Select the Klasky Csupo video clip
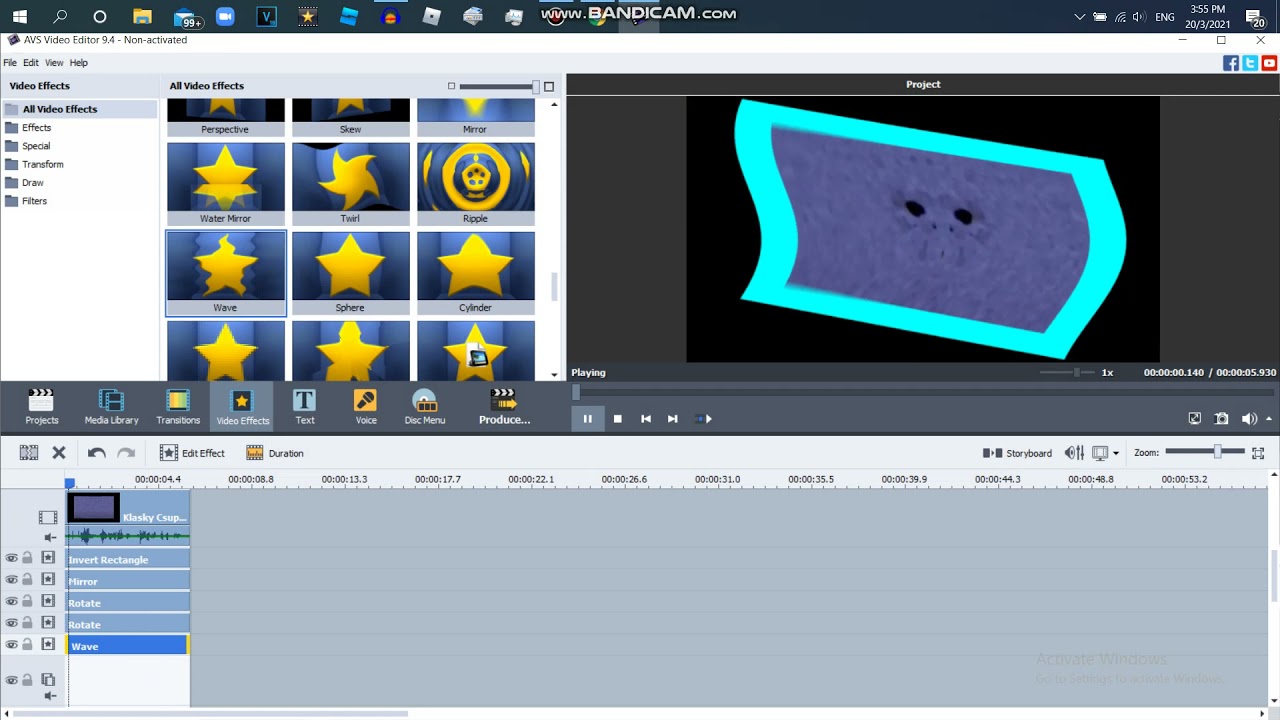Screen dimensions: 1280x720 pyautogui.click(x=128, y=508)
